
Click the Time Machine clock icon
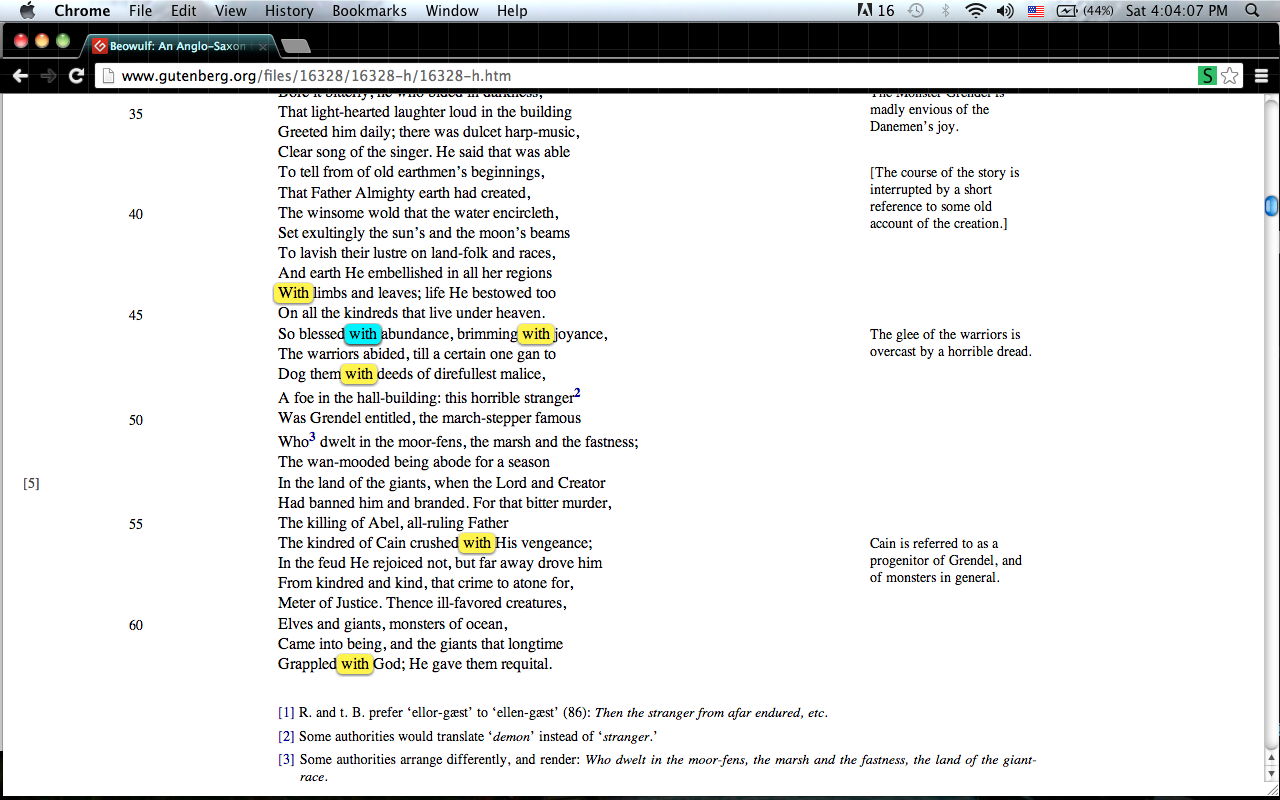pos(916,11)
